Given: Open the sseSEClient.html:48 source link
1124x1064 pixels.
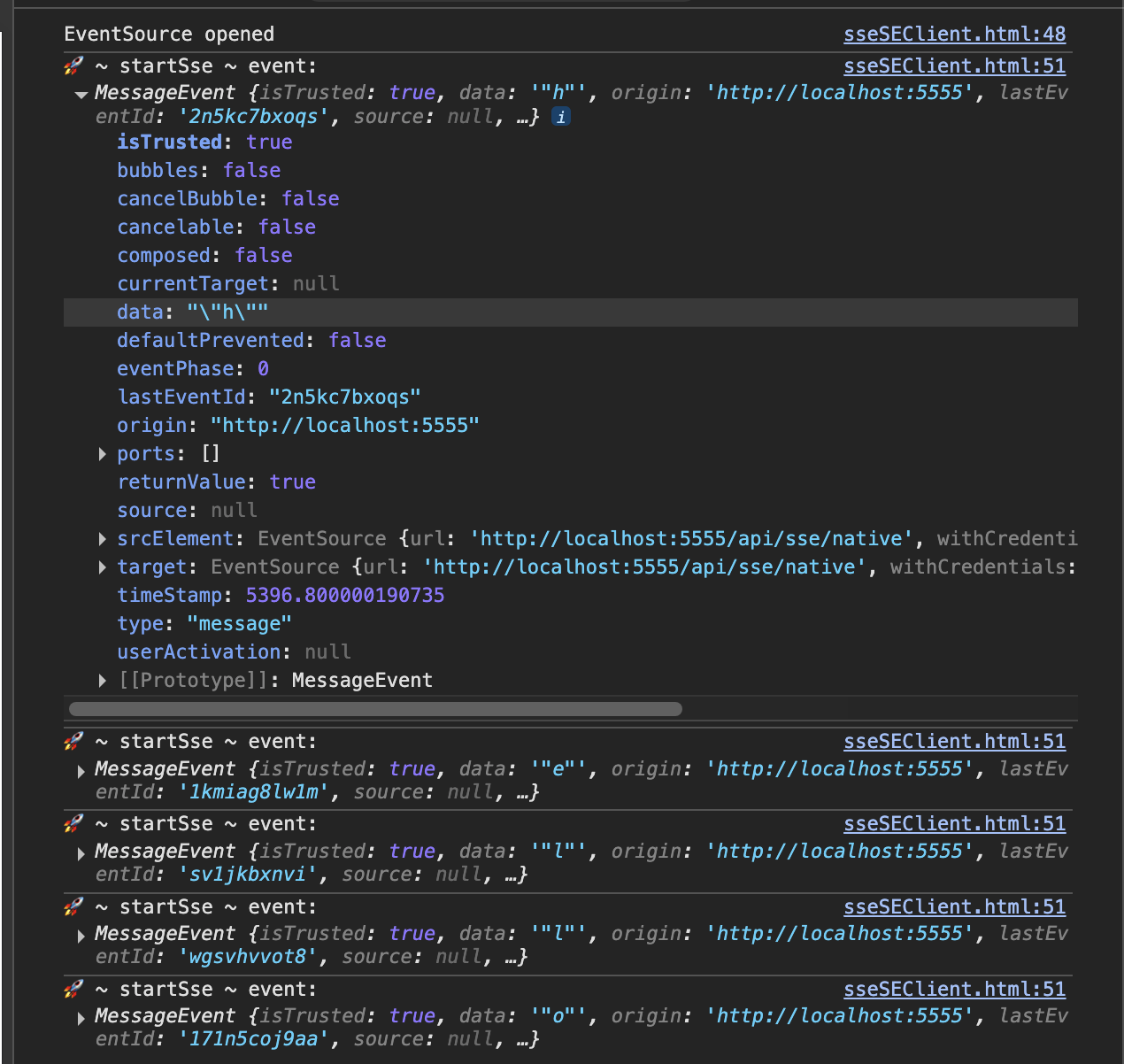Looking at the screenshot, I should pyautogui.click(x=954, y=35).
